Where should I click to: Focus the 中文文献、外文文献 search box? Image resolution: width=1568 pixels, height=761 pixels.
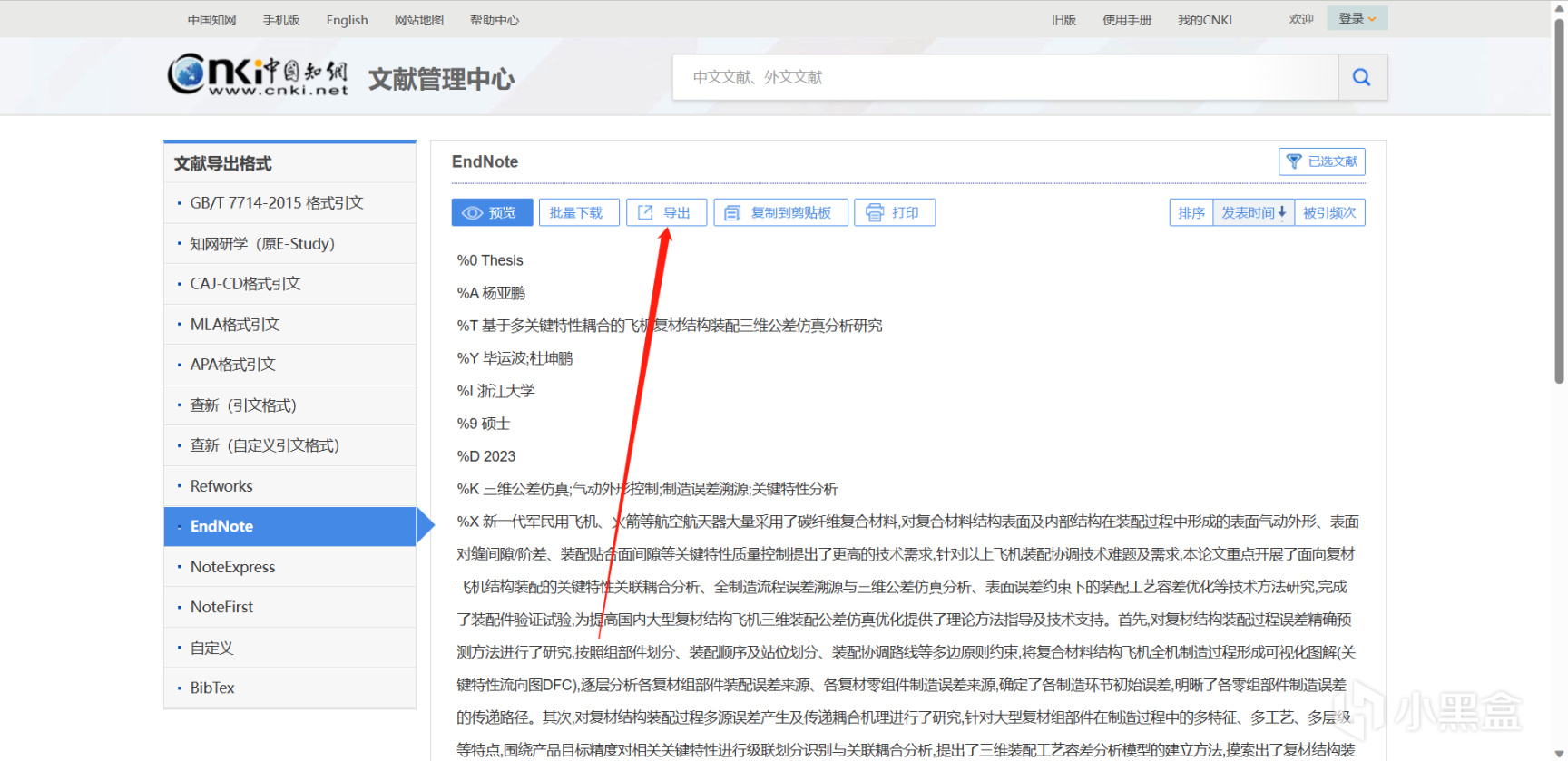click(1005, 77)
